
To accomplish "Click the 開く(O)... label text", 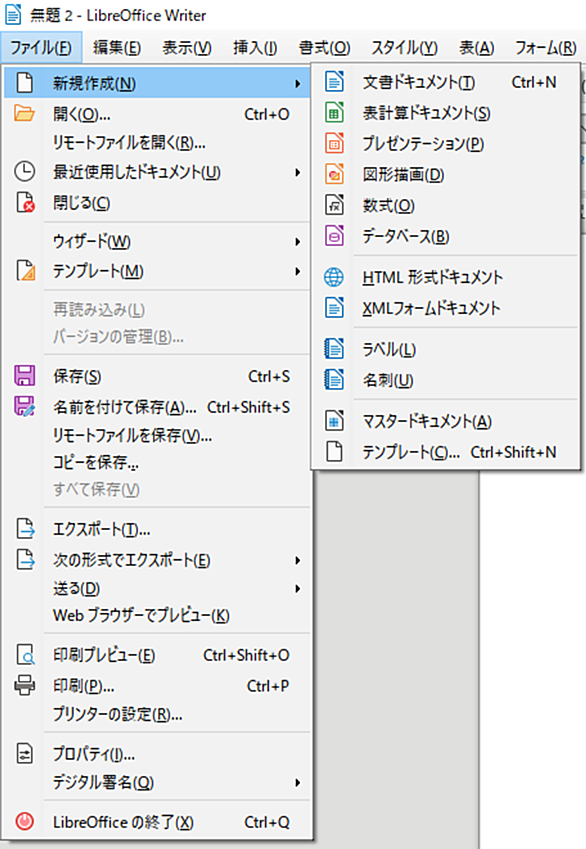I will pyautogui.click(x=81, y=114).
